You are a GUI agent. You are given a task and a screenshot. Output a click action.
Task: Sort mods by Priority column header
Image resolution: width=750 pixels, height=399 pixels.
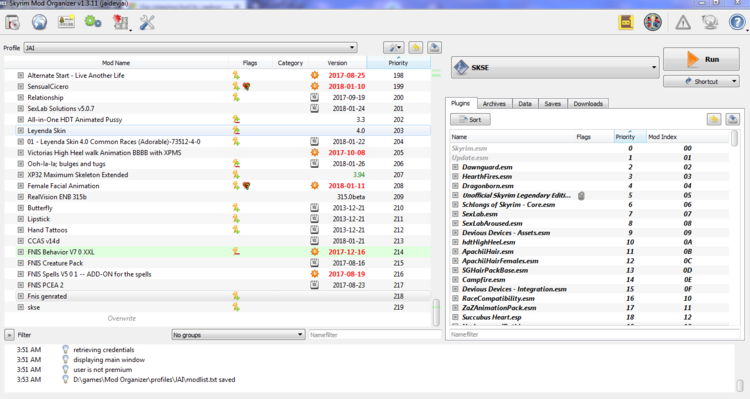(x=398, y=63)
